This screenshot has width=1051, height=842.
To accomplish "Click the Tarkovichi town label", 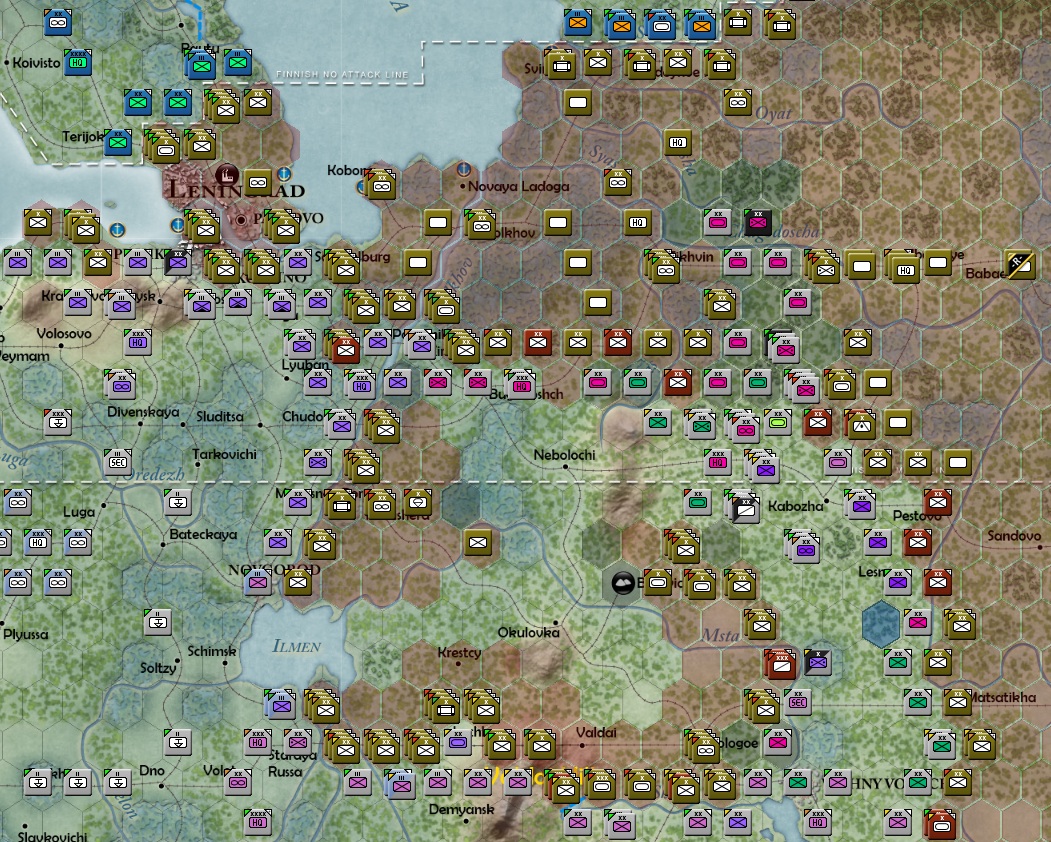I will (x=225, y=455).
